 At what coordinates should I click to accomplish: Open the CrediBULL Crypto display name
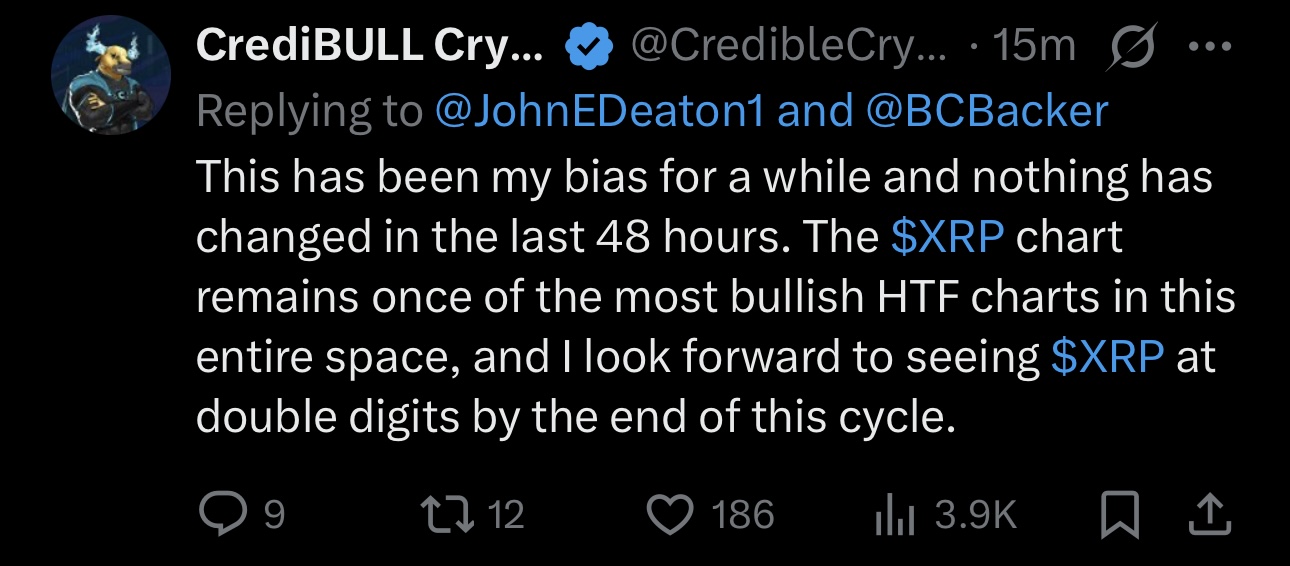pyautogui.click(x=370, y=46)
